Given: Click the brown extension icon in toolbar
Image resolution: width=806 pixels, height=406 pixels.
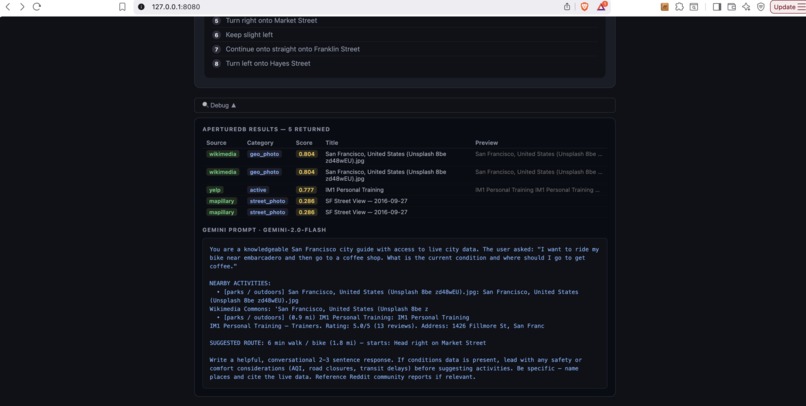Looking at the screenshot, I should 665,7.
